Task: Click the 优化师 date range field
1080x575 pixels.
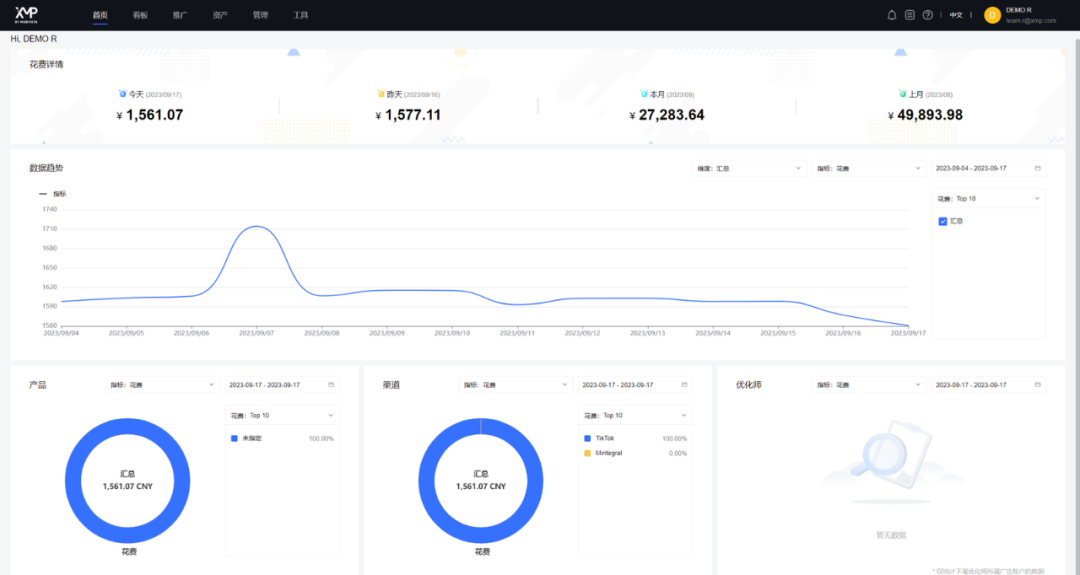Action: tap(988, 385)
